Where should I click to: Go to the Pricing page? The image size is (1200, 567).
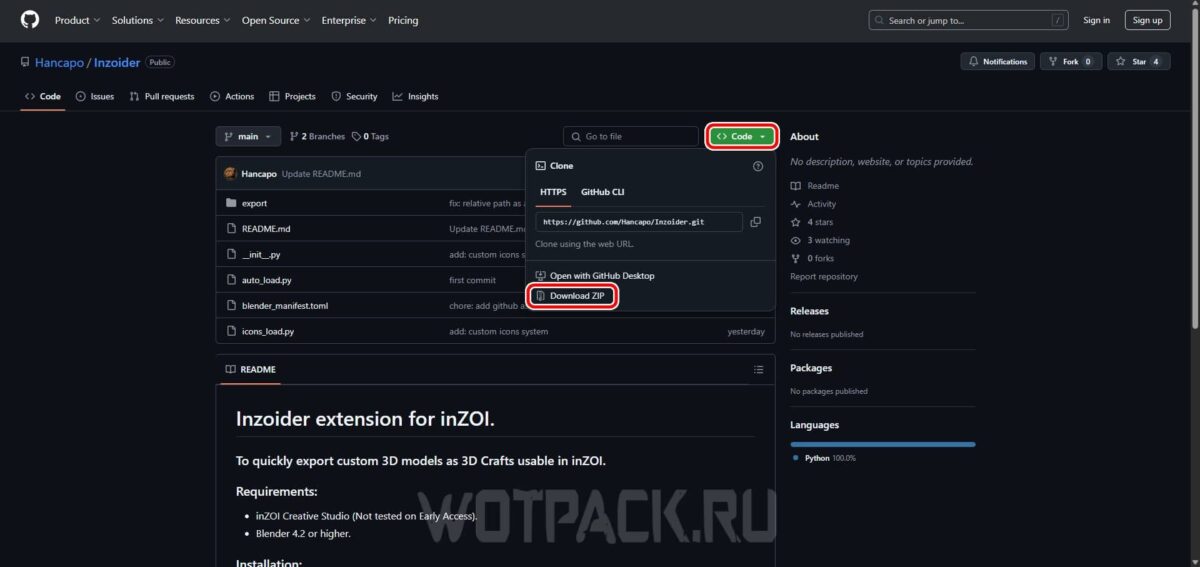coord(403,20)
